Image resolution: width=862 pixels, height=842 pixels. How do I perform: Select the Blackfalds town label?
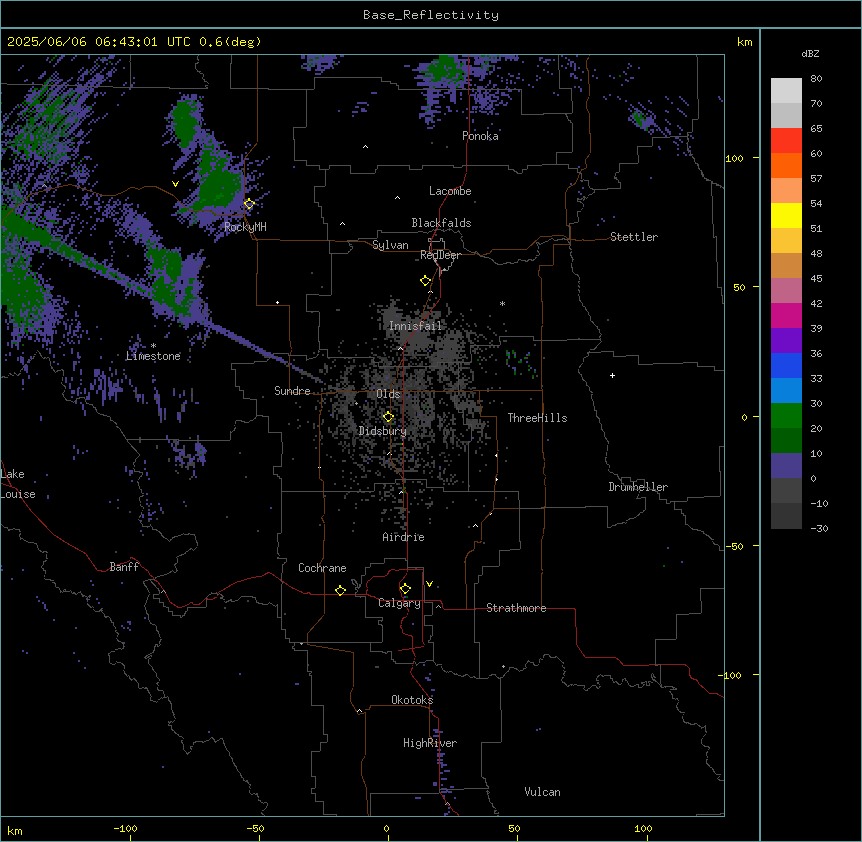coord(441,223)
